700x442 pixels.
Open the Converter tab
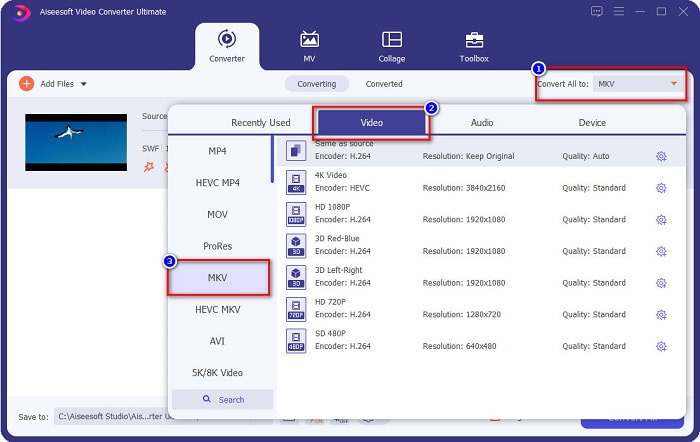[227, 47]
